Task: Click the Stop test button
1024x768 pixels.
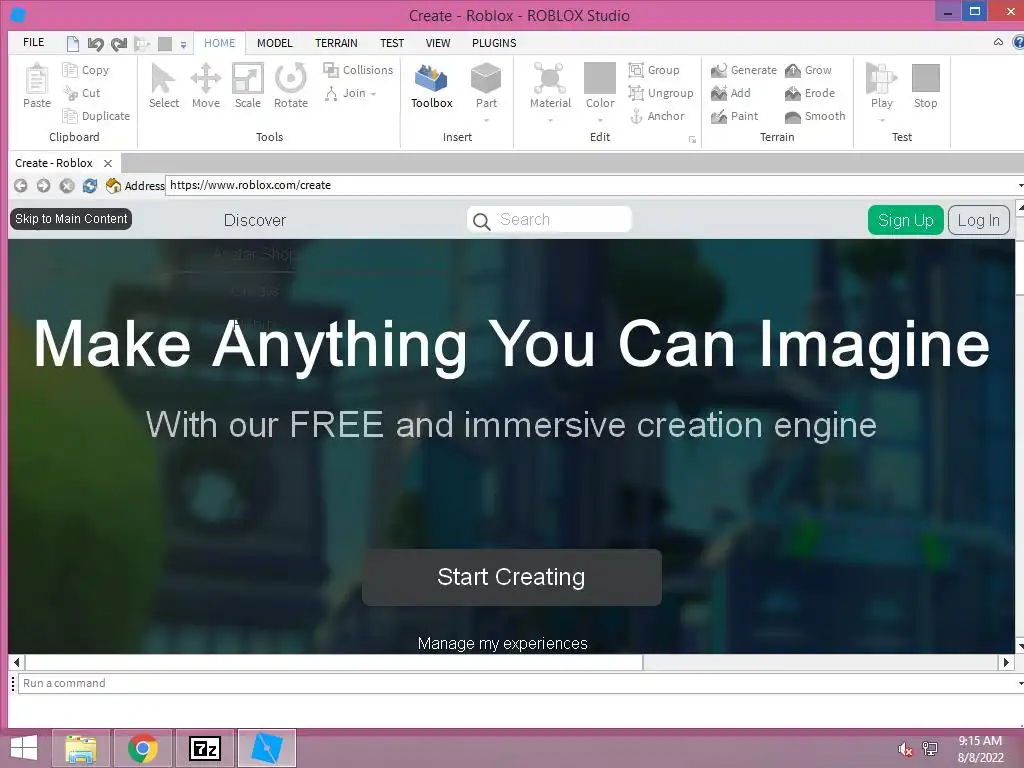Action: coord(925,86)
